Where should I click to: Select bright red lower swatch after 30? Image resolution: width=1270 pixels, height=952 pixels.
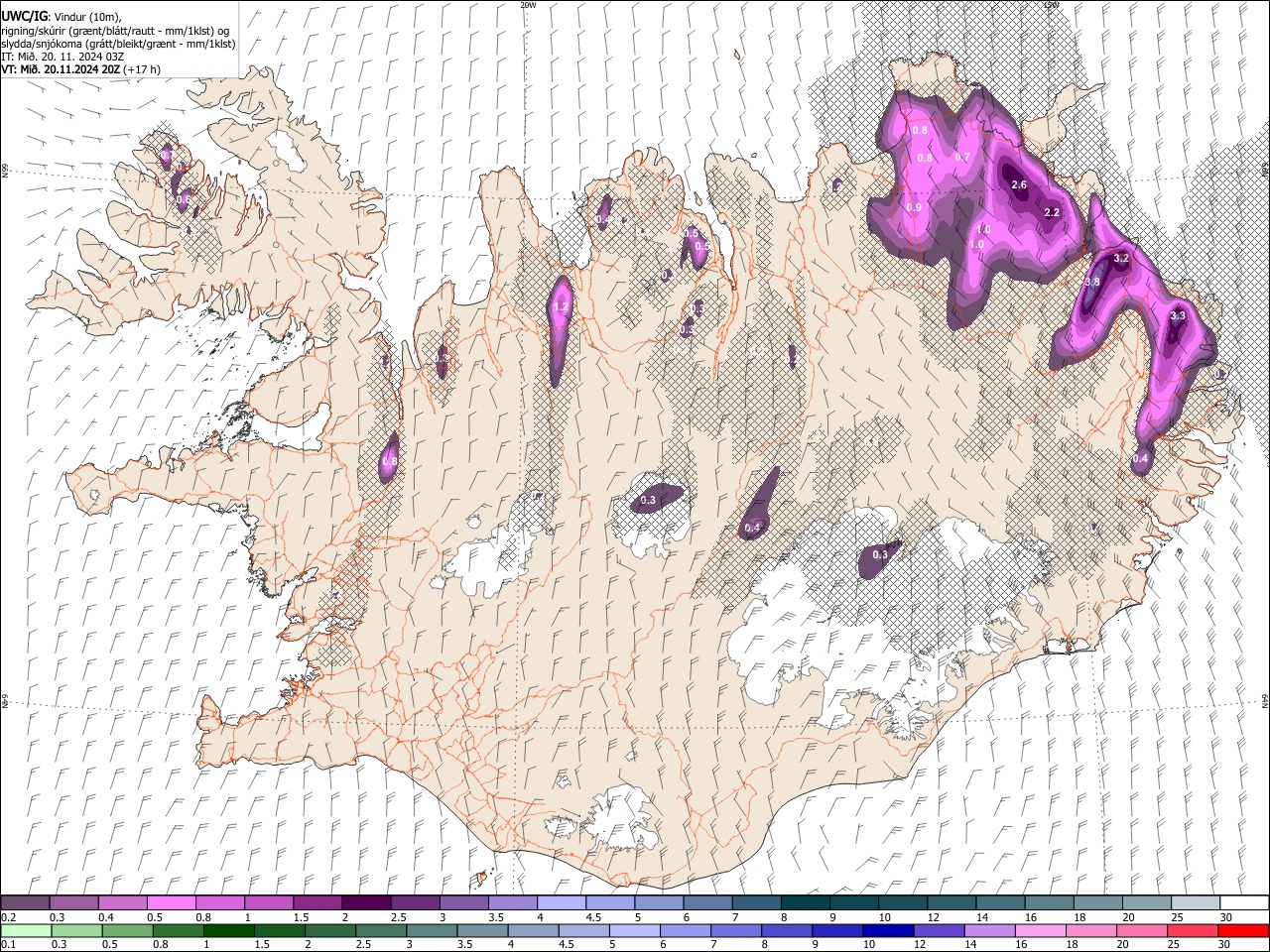point(1242,931)
